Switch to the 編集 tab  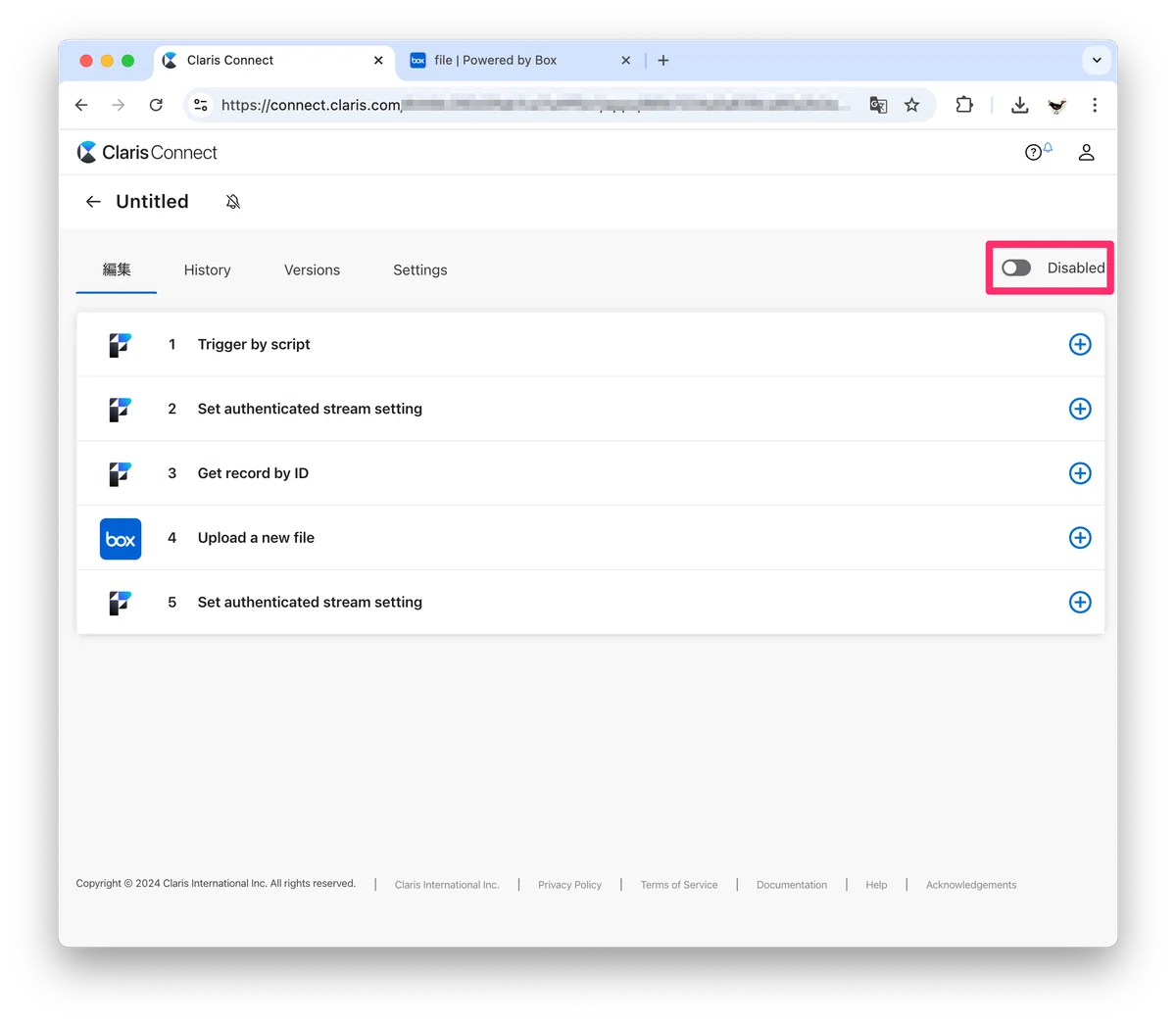pyautogui.click(x=117, y=269)
